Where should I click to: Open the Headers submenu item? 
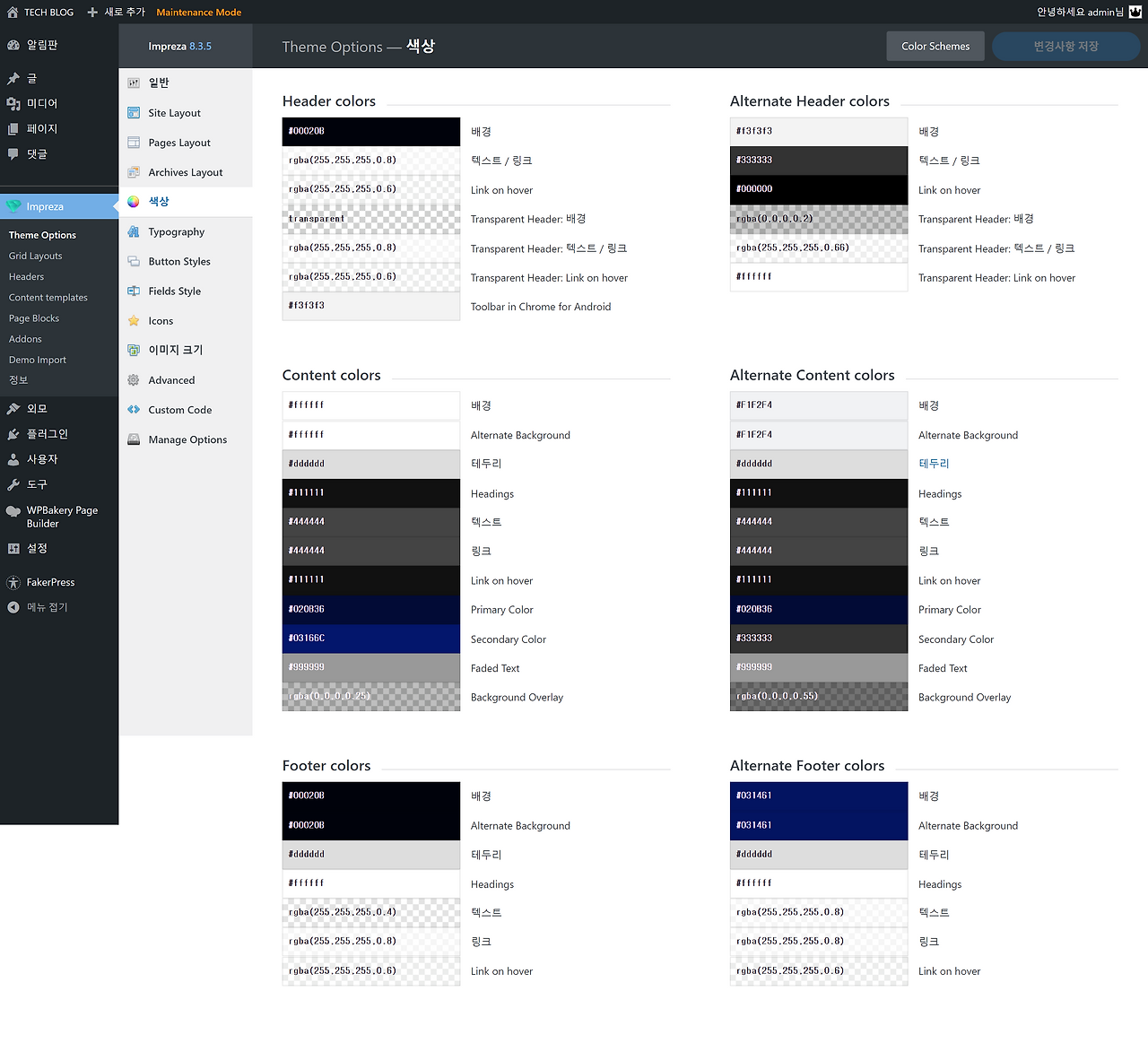pos(28,276)
